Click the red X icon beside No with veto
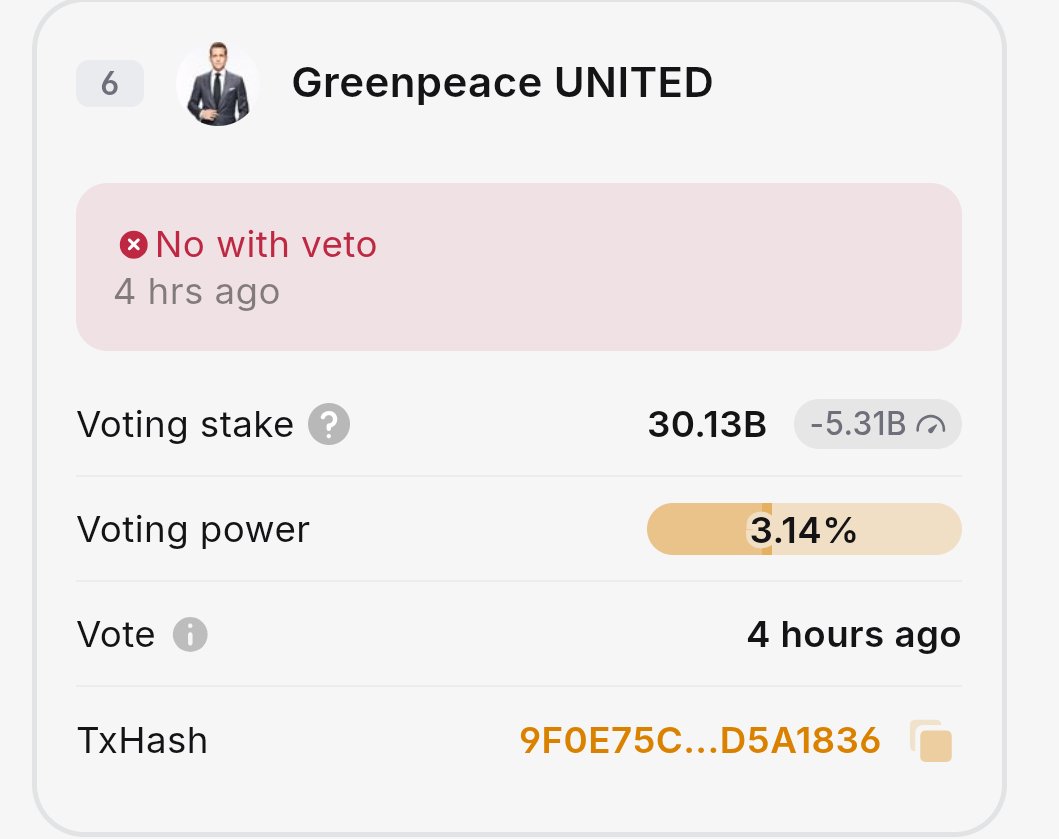This screenshot has height=839, width=1059. pos(133,244)
